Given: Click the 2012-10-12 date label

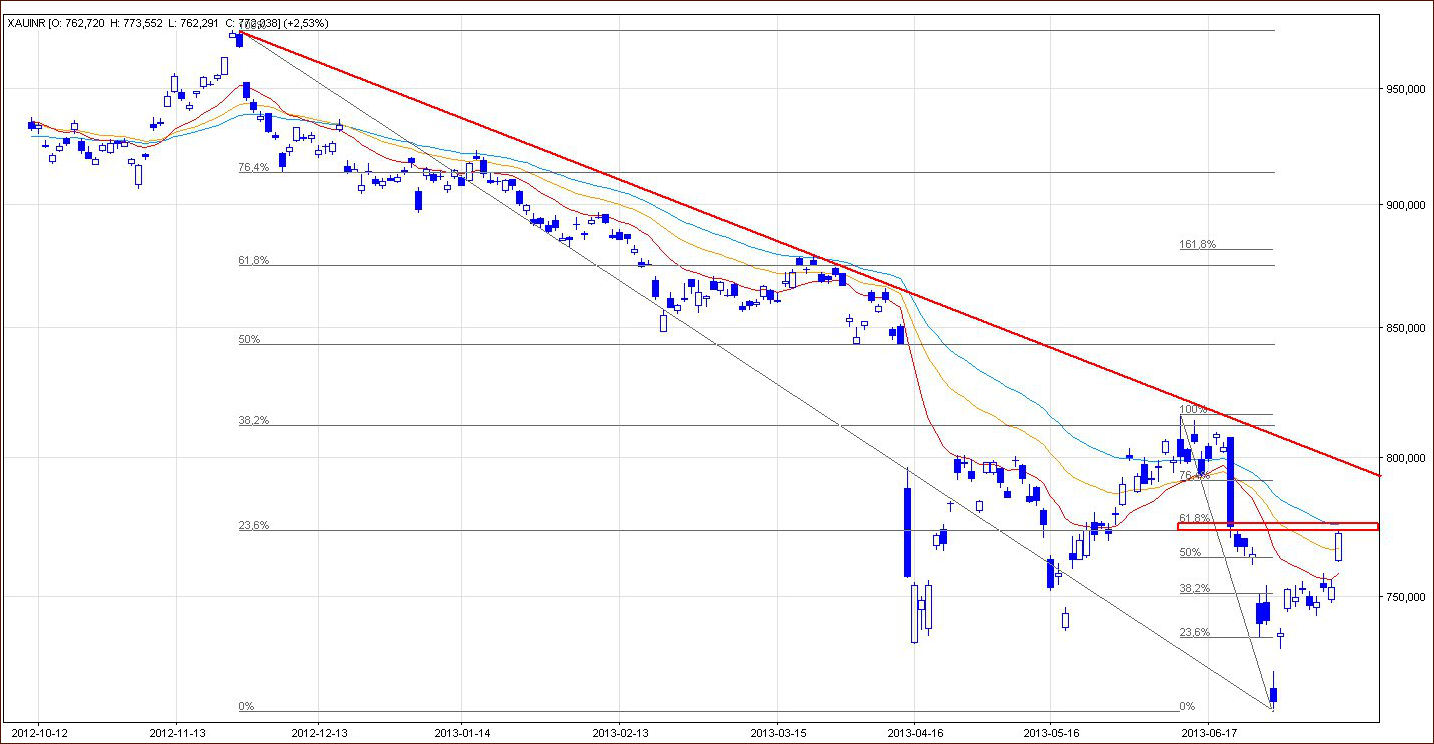Looking at the screenshot, I should (39, 732).
